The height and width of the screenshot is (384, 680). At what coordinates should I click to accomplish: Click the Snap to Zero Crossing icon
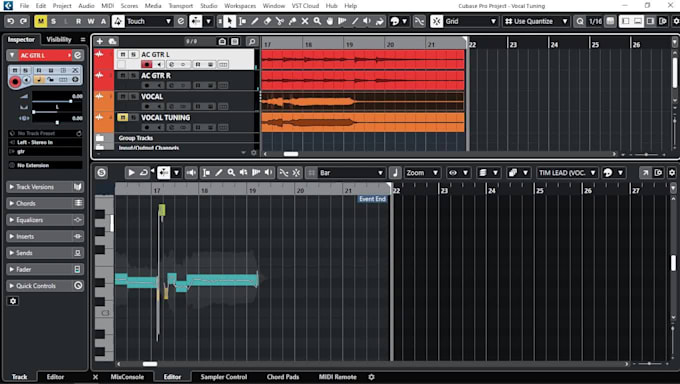pyautogui.click(x=419, y=21)
